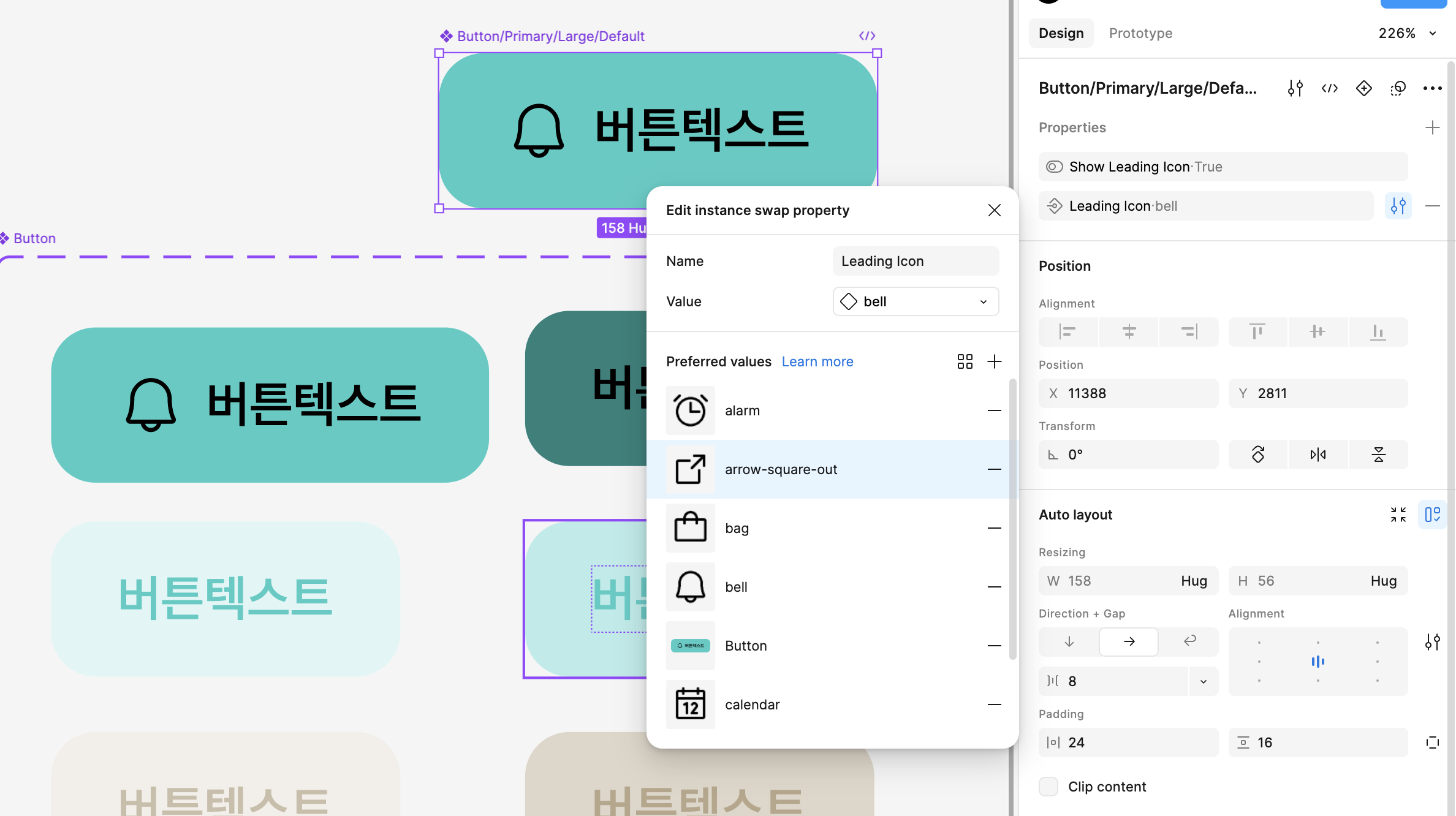Viewport: 1456px width, 816px height.
Task: Click the auto layout alignment grid center
Action: coord(1318,662)
